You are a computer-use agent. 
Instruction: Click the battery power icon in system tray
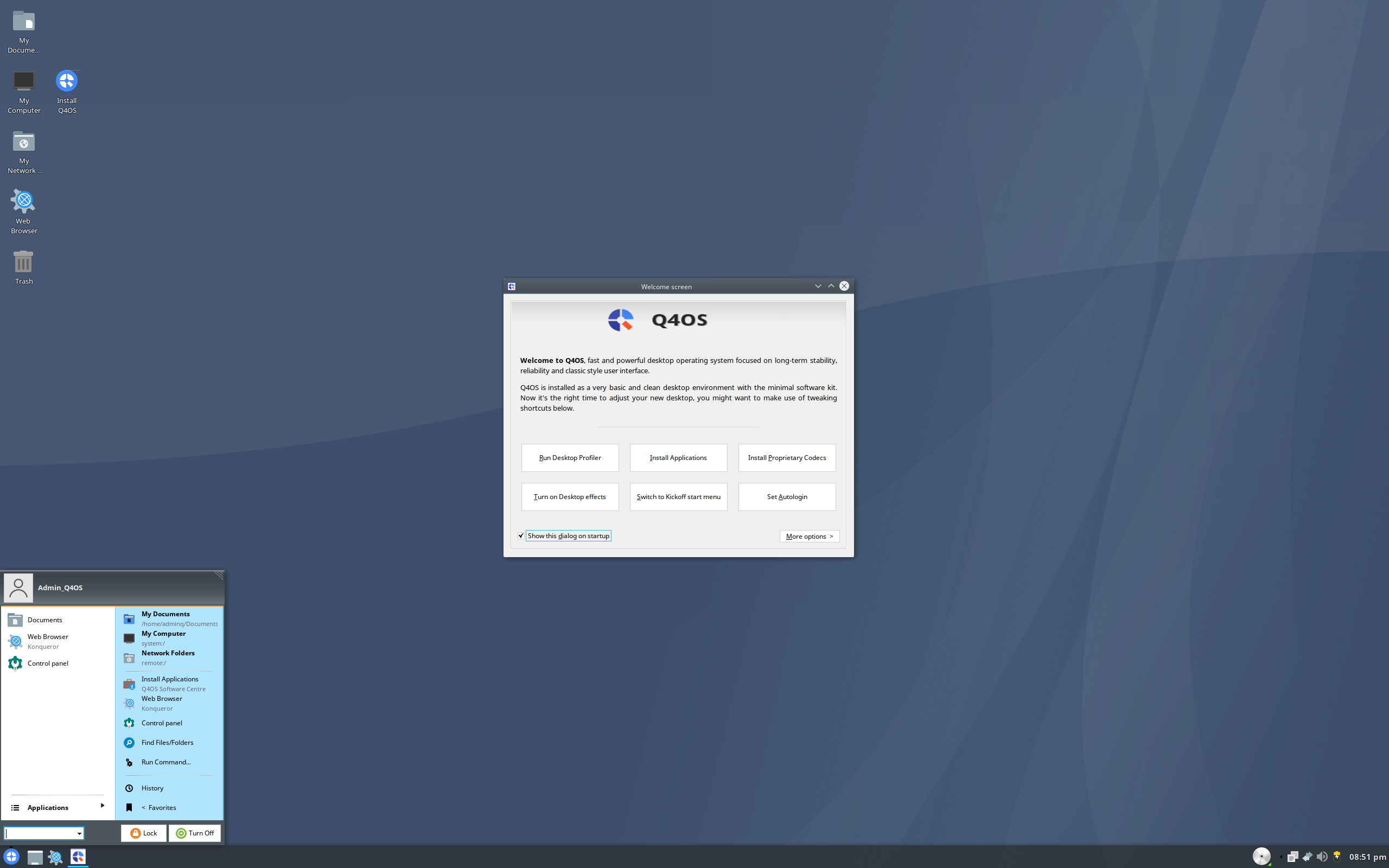[x=1337, y=857]
